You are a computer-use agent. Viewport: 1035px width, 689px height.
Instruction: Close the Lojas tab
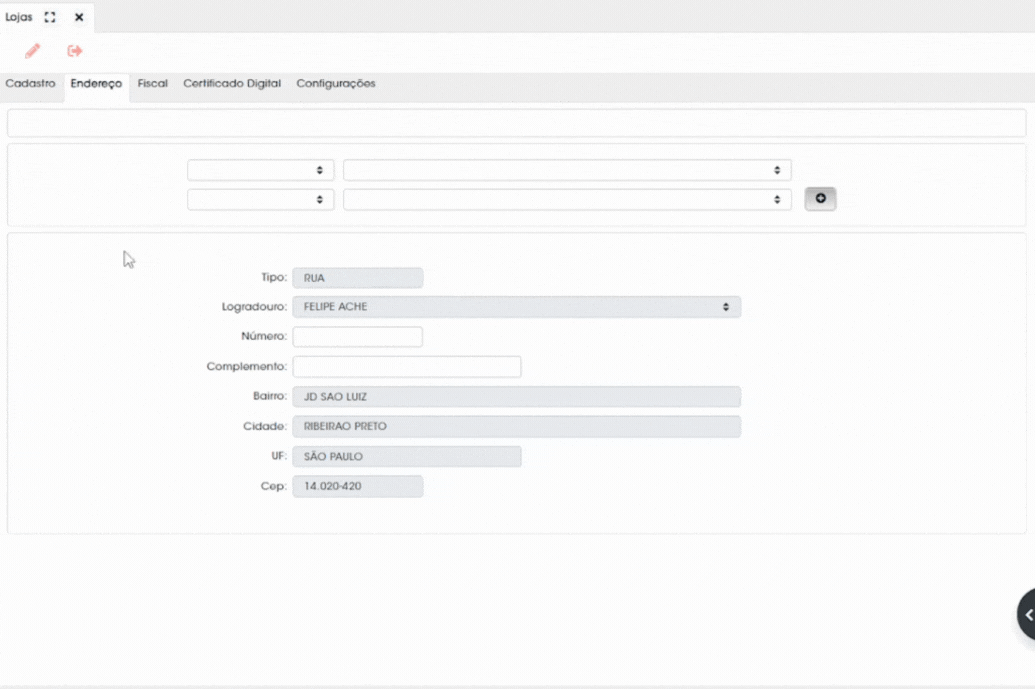tap(79, 17)
